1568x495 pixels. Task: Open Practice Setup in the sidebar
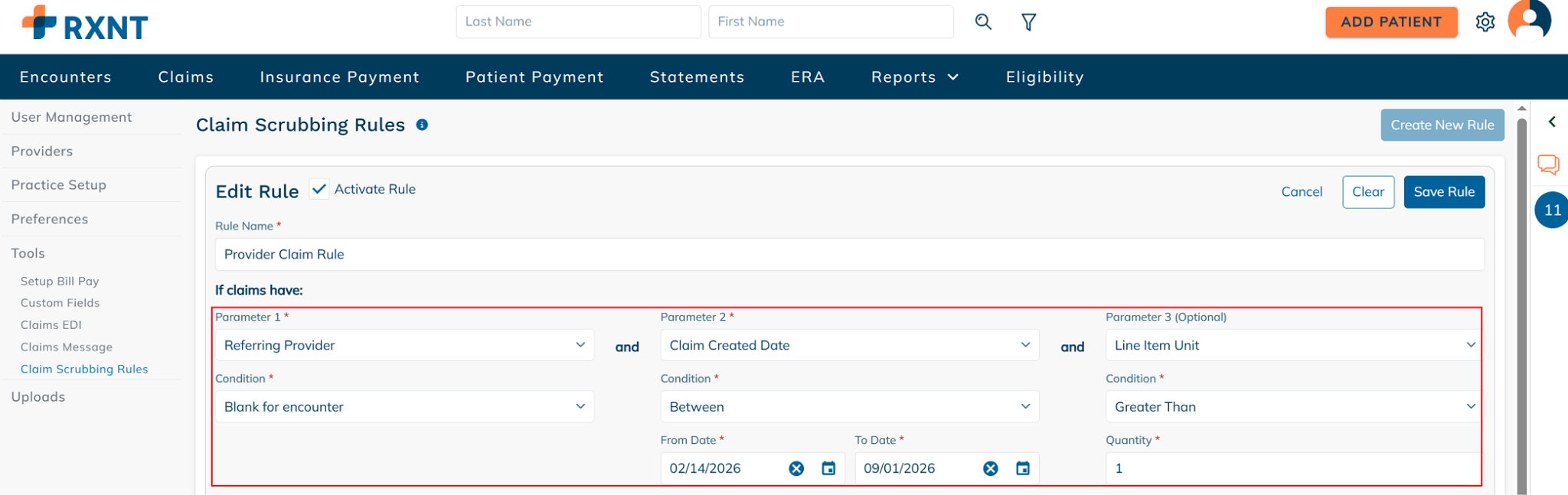(x=59, y=185)
